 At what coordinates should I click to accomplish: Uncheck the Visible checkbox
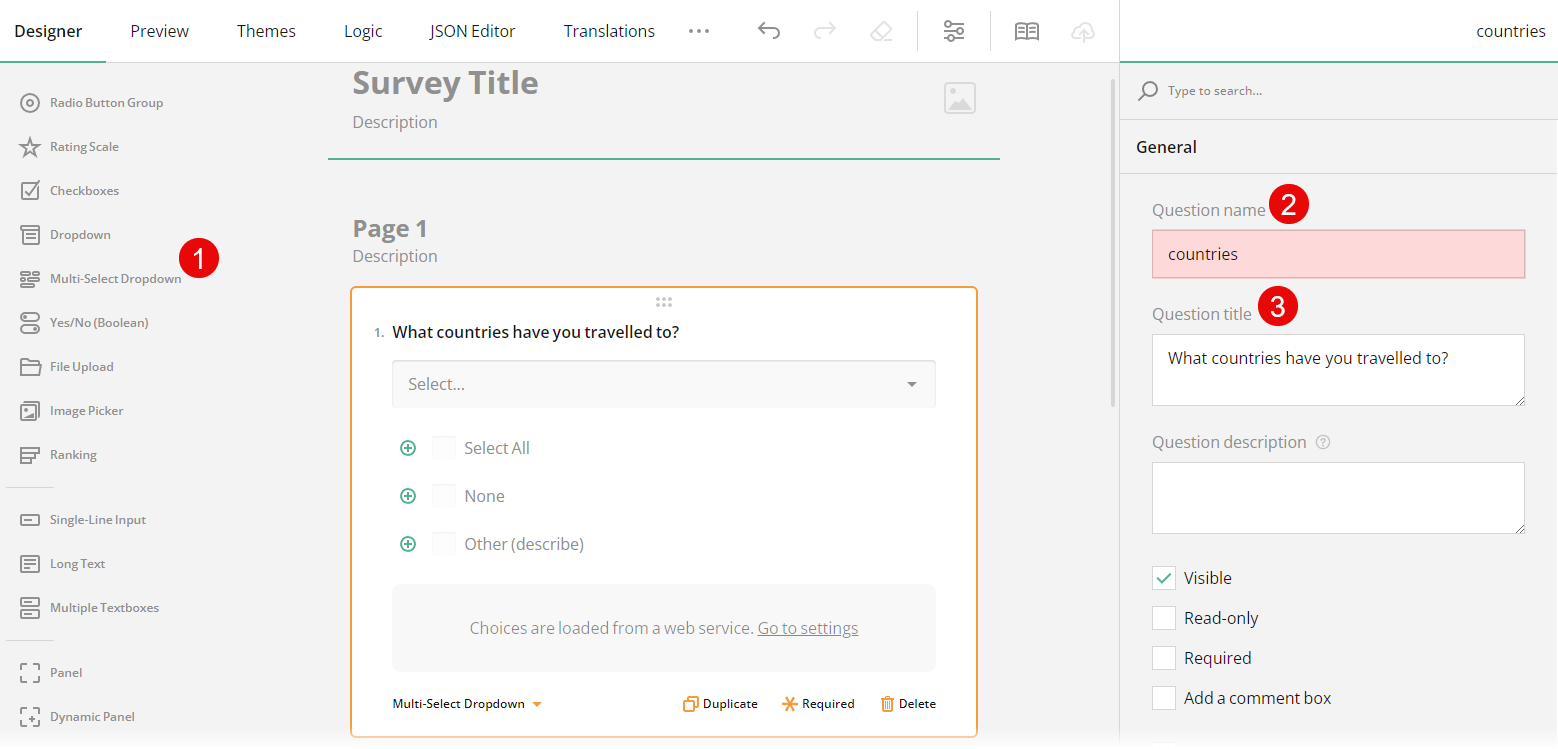pyautogui.click(x=1164, y=578)
